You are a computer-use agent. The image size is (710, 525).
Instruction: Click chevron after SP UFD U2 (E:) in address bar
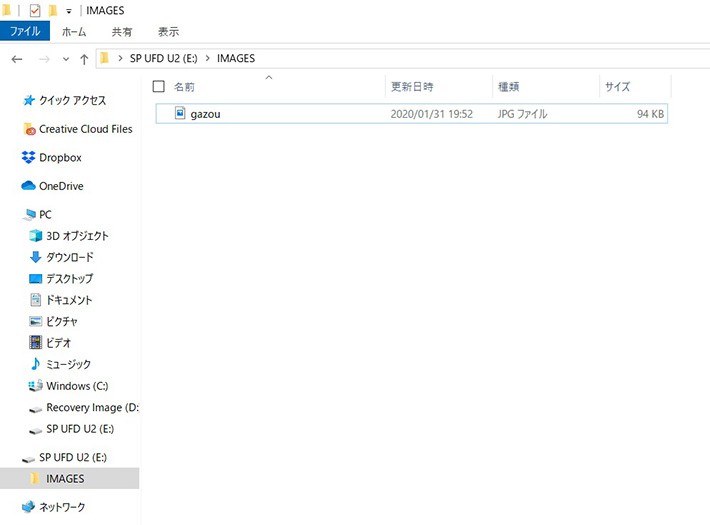tap(208, 59)
